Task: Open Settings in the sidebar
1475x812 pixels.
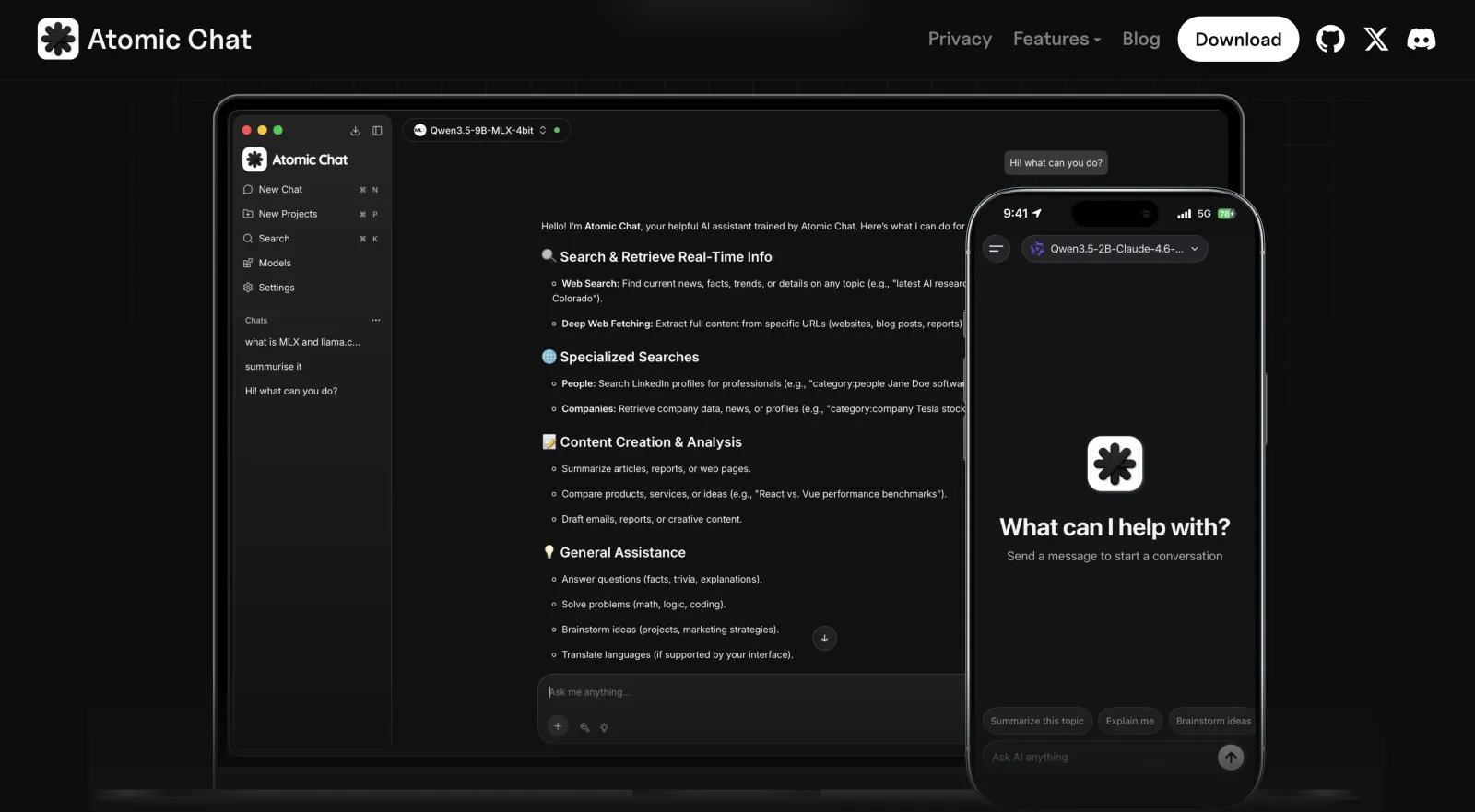Action: point(311,288)
